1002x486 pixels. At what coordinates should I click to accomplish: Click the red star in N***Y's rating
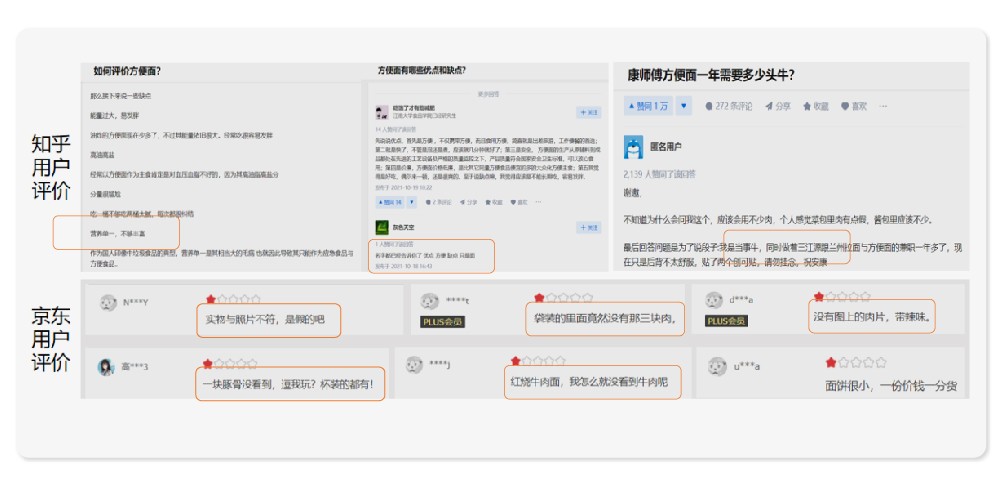click(210, 299)
